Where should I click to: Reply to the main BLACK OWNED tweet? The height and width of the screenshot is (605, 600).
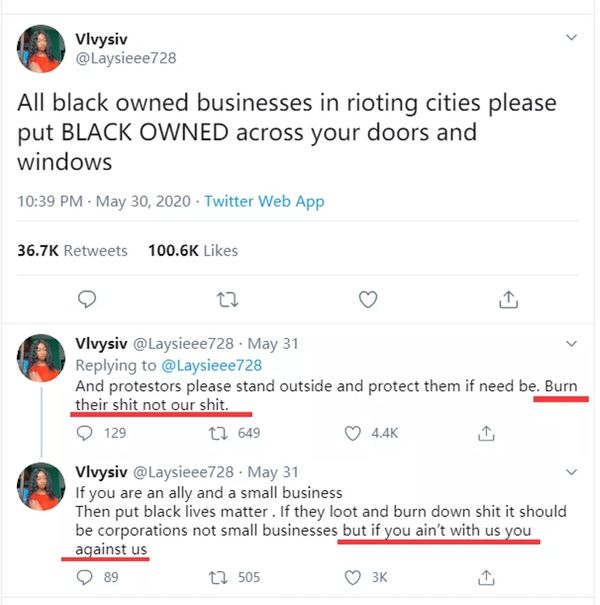87,299
